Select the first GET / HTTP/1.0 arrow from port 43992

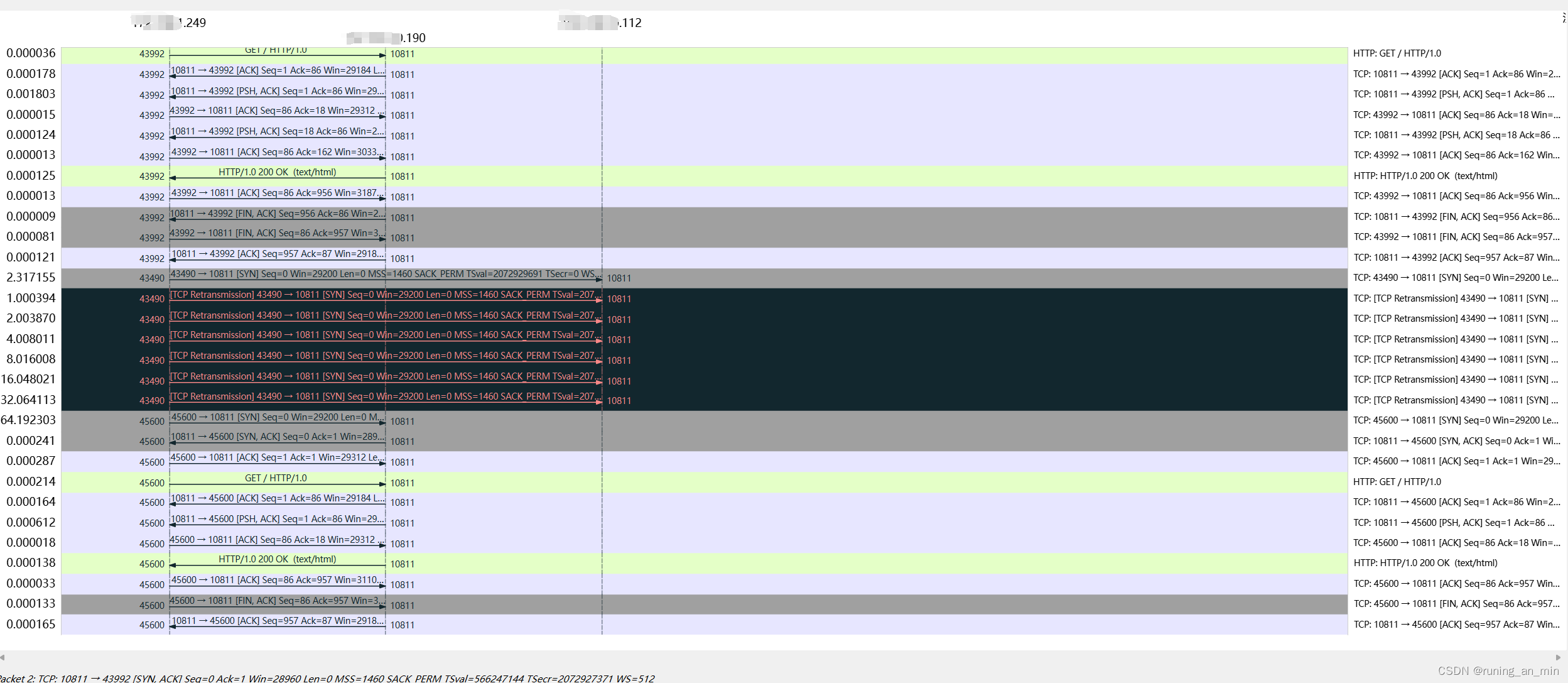click(276, 54)
